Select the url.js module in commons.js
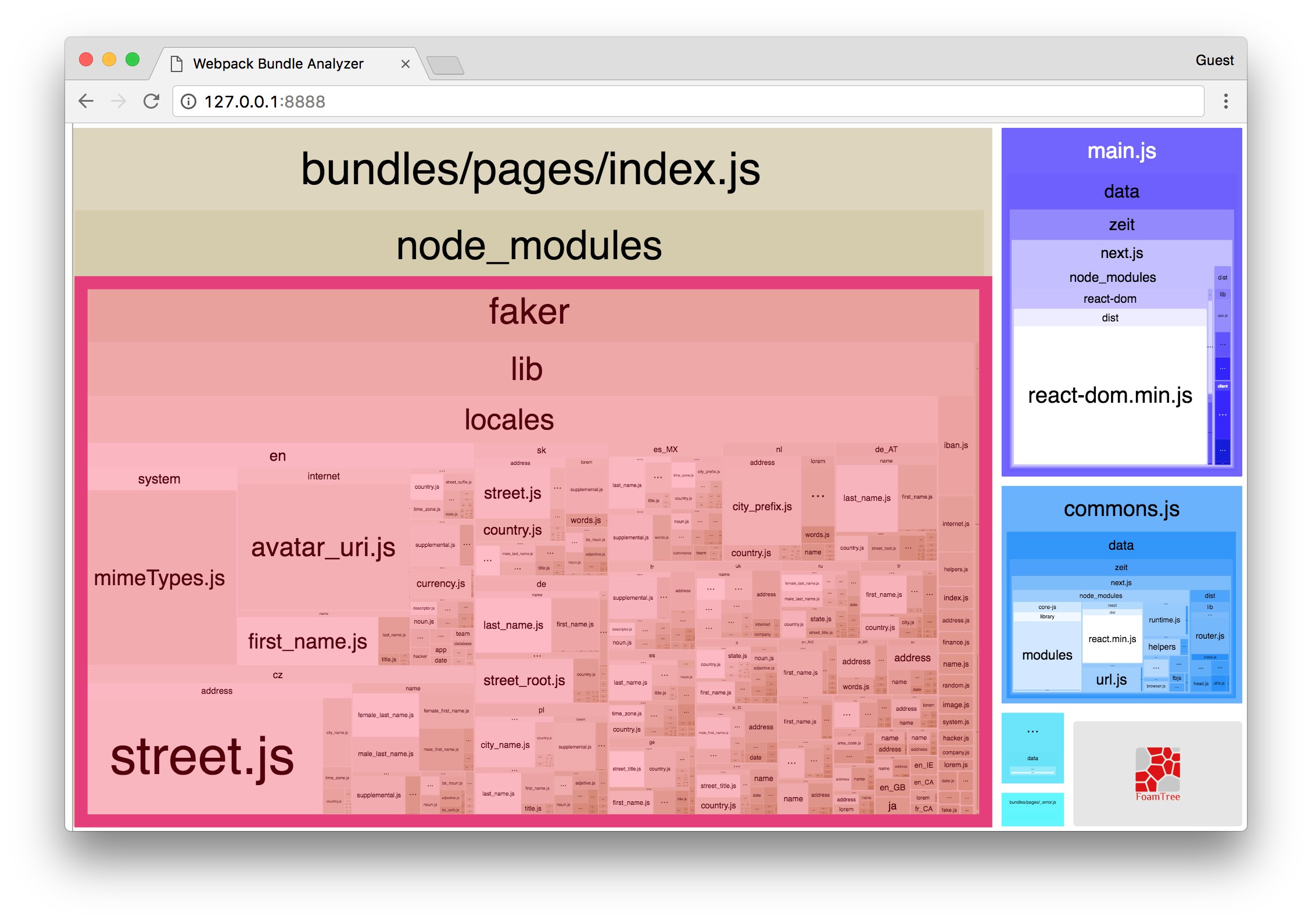 1111,679
